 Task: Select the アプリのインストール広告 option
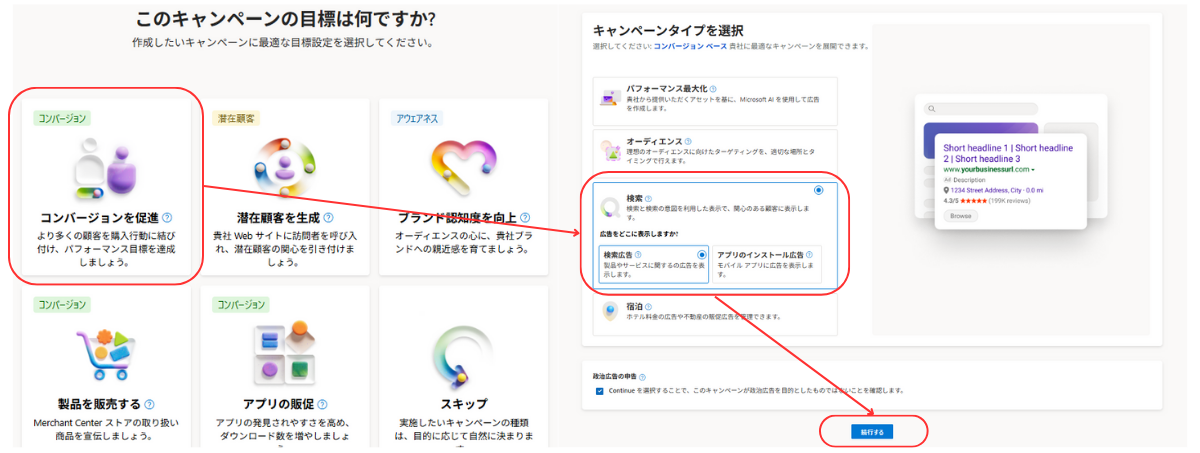pos(767,265)
